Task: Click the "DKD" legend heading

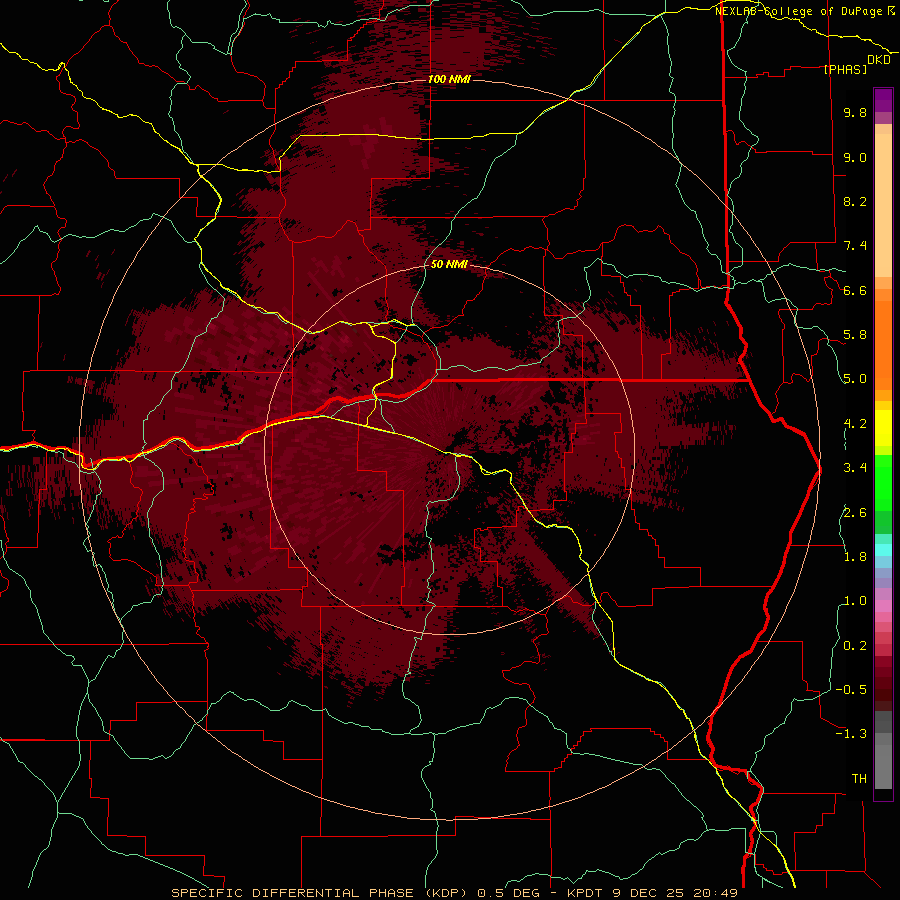Action: coord(879,60)
